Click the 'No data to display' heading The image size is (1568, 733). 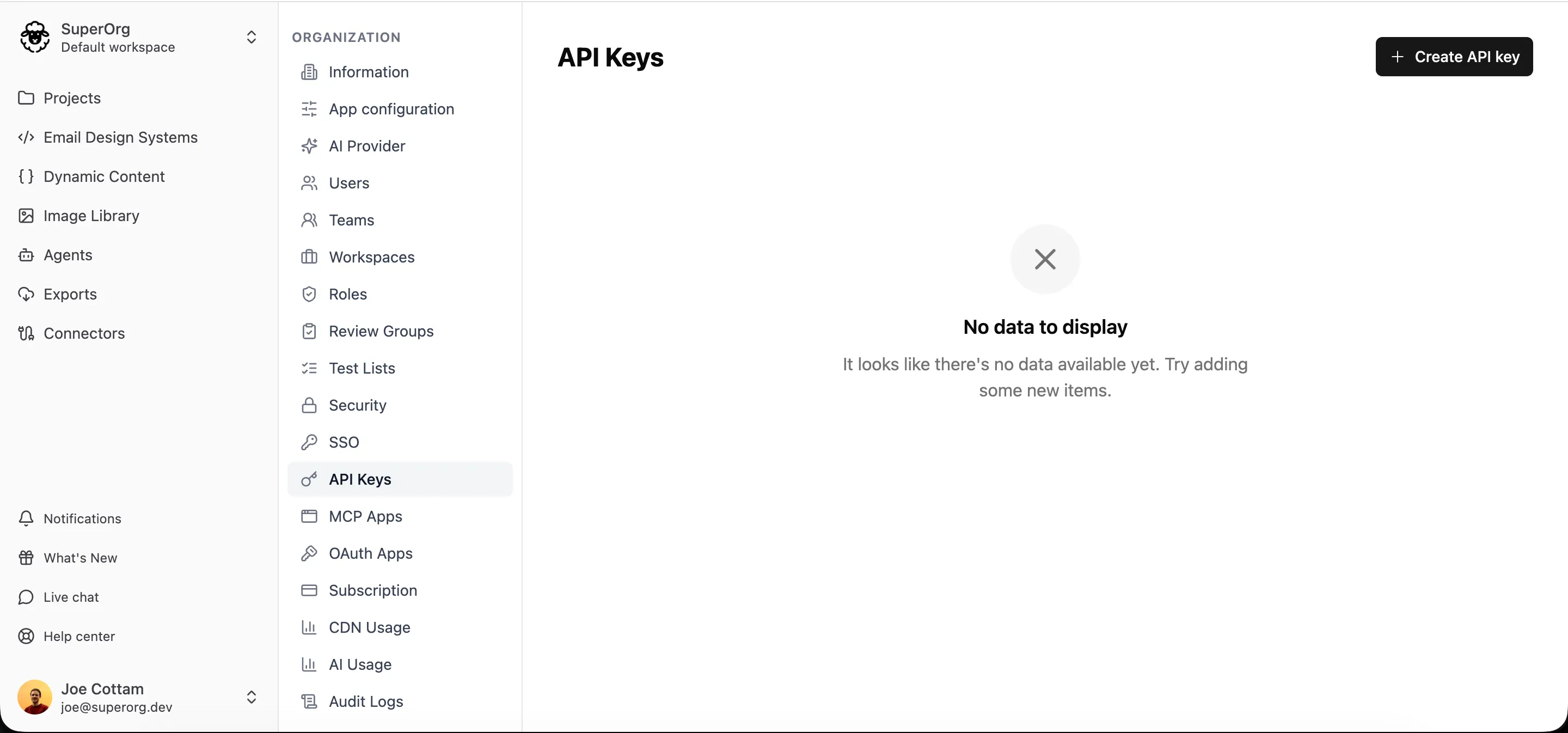coord(1045,327)
